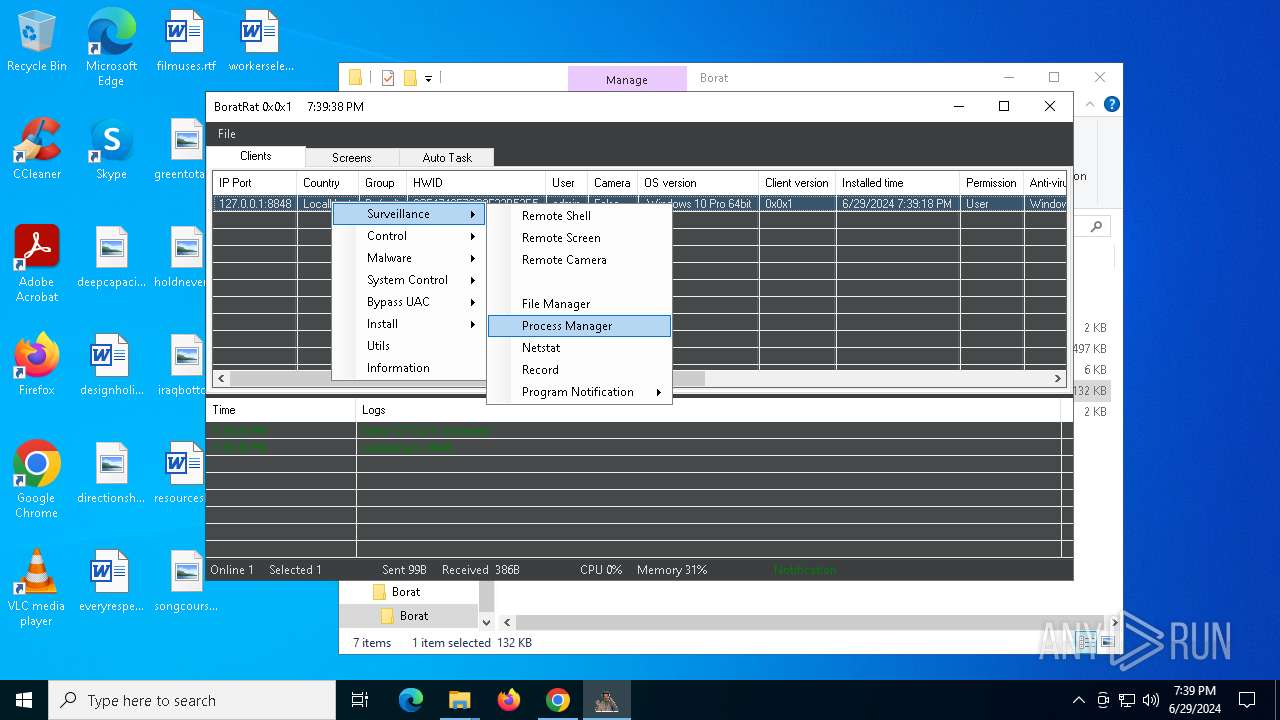This screenshot has width=1280, height=720.
Task: Click the taskbar clock showing 7:39 PM
Action: point(1194,700)
